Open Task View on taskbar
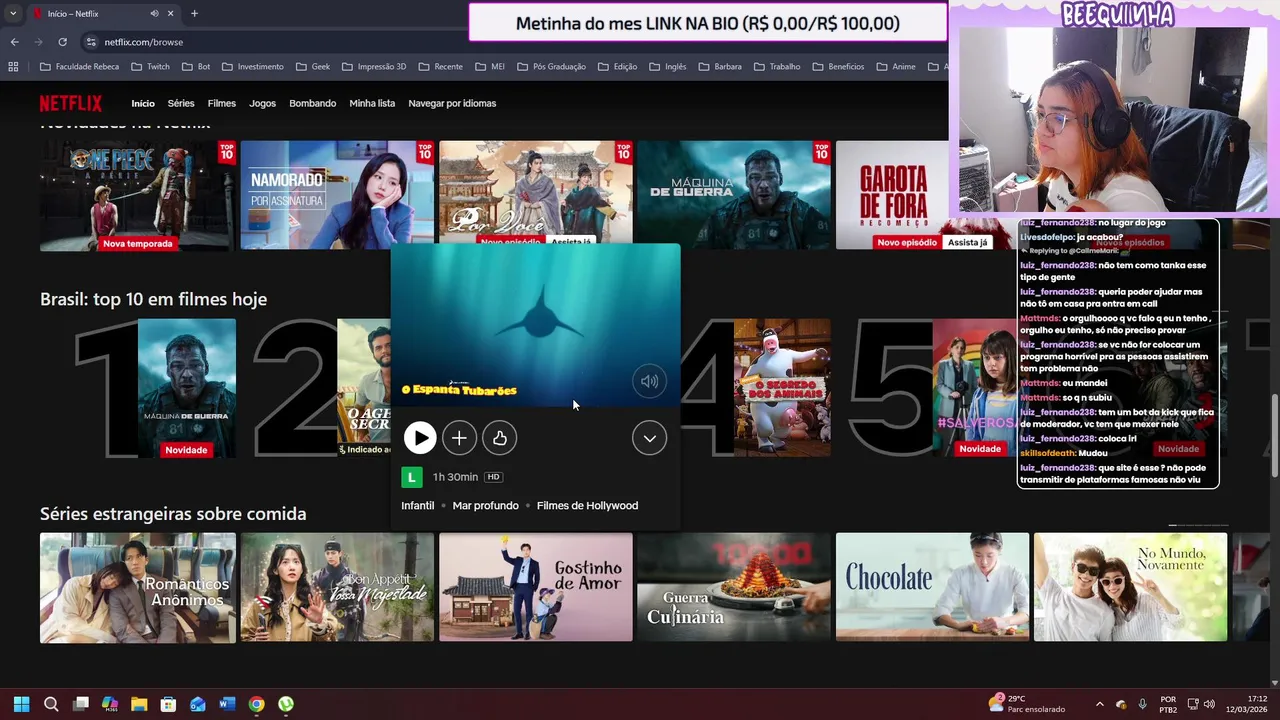 pos(81,704)
